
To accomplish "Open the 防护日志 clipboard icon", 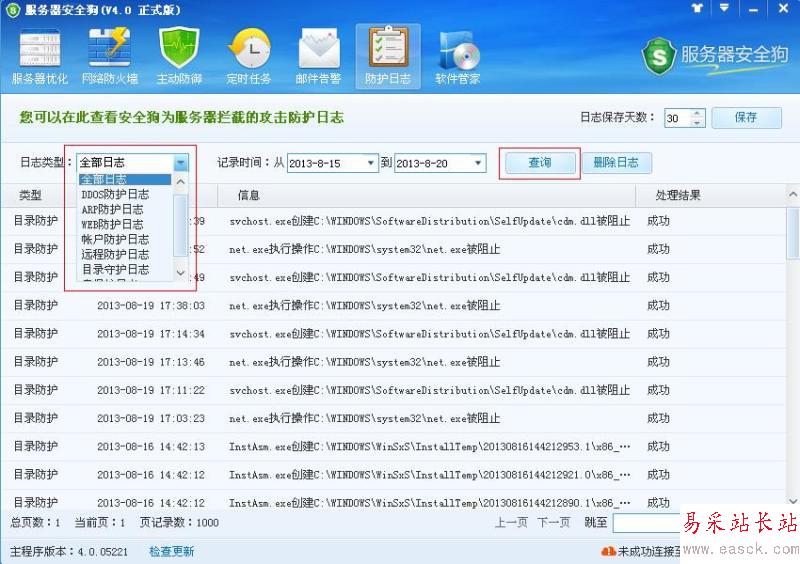I will point(388,57).
